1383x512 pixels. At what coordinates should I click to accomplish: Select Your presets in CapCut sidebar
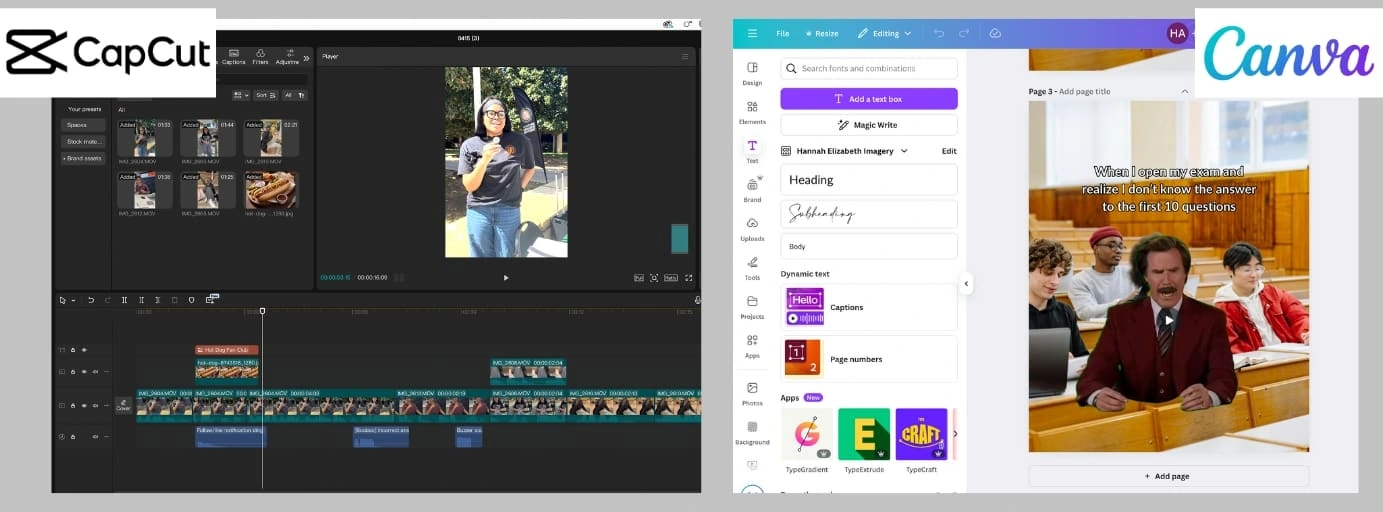click(84, 109)
